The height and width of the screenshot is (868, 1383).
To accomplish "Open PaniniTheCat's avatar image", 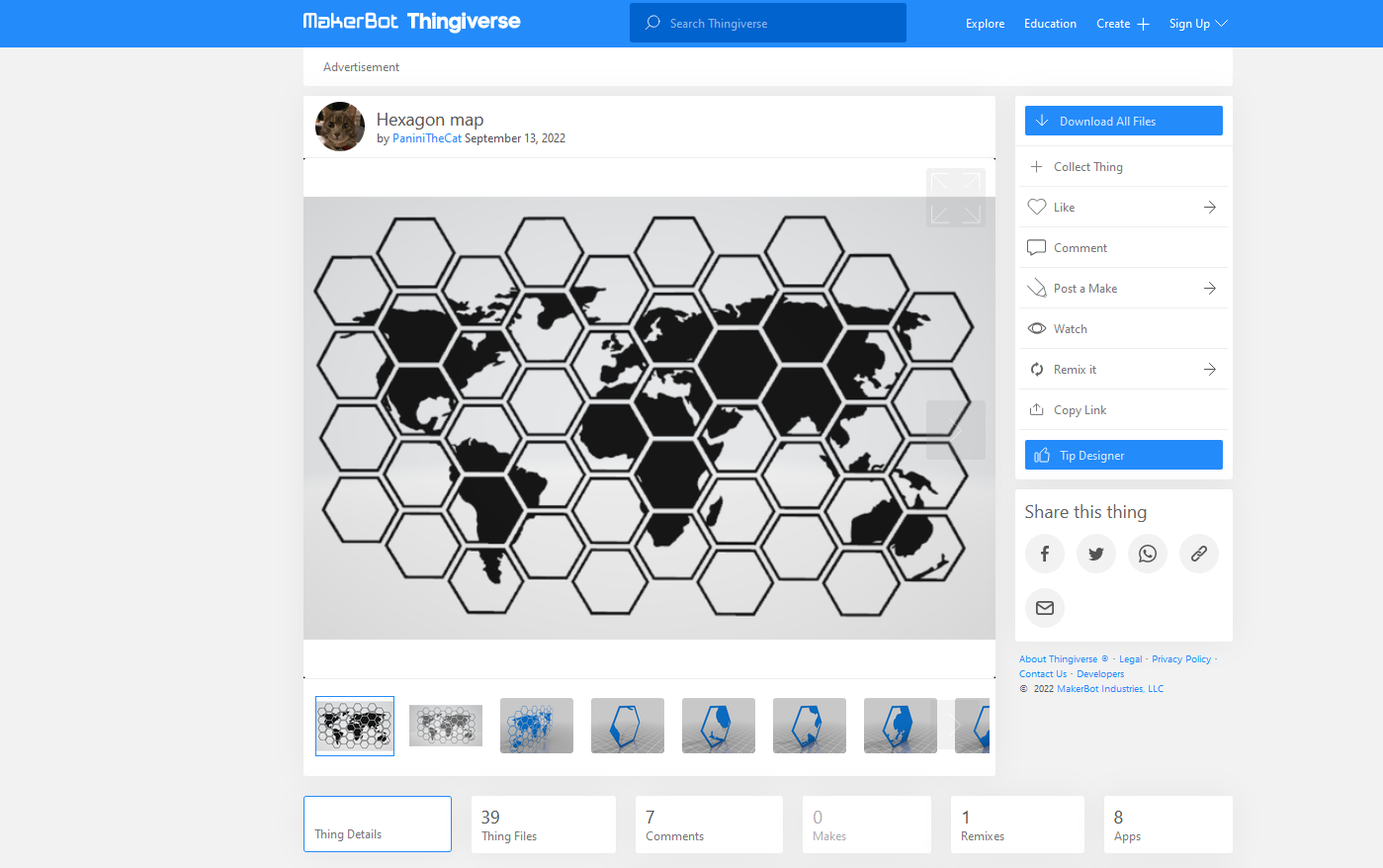I will (x=340, y=127).
